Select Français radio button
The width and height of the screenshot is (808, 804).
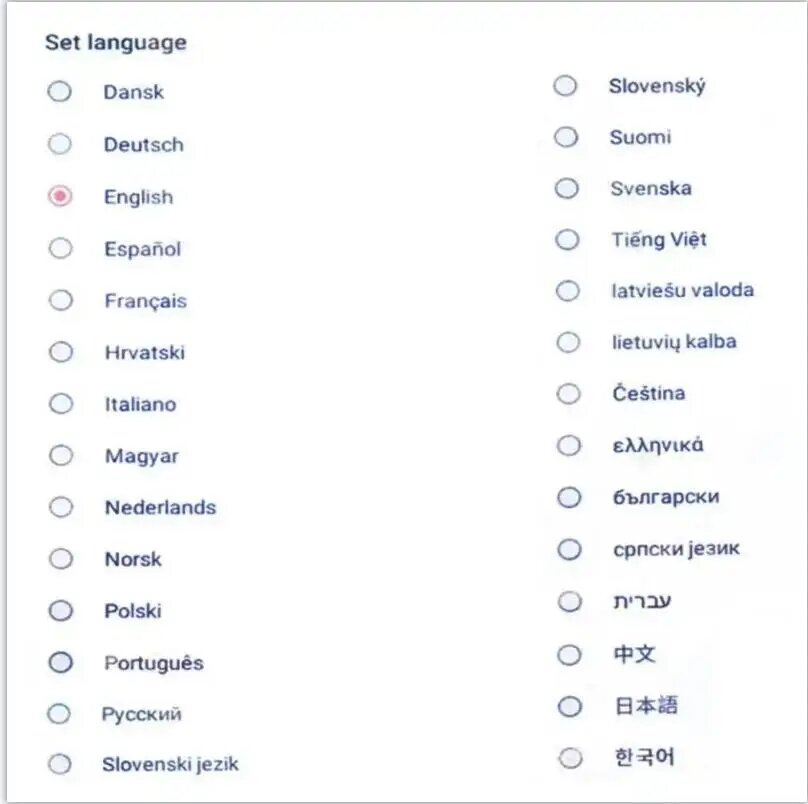pos(60,300)
